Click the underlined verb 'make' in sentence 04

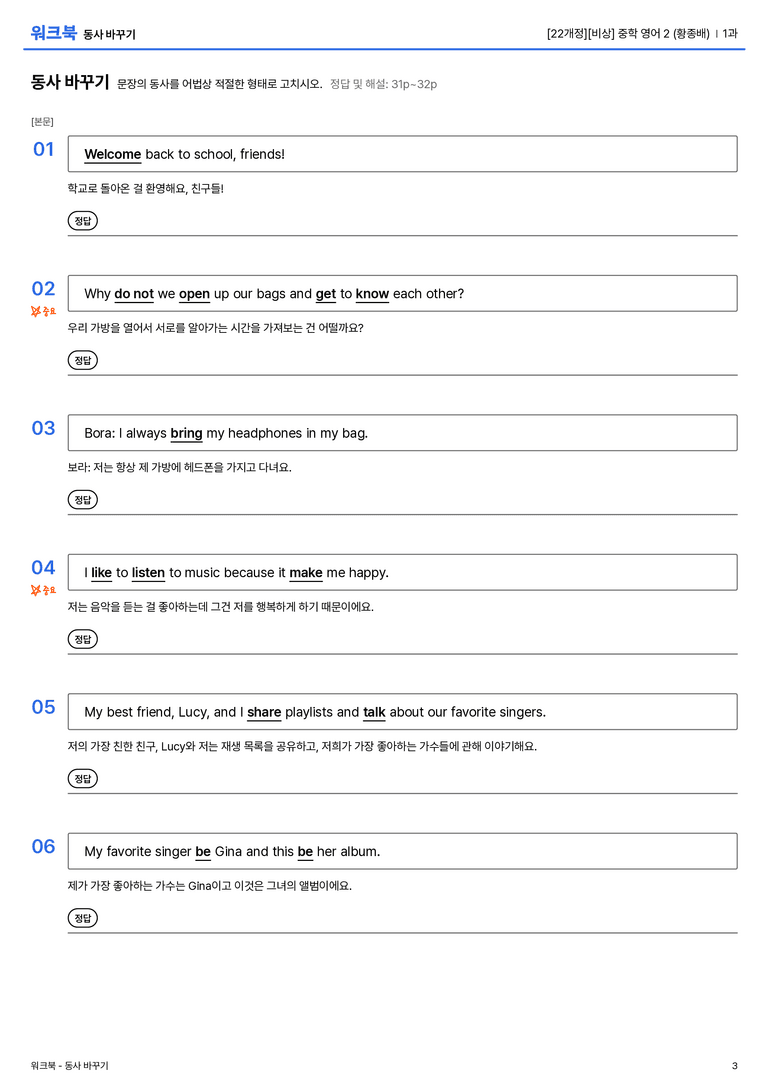[306, 573]
